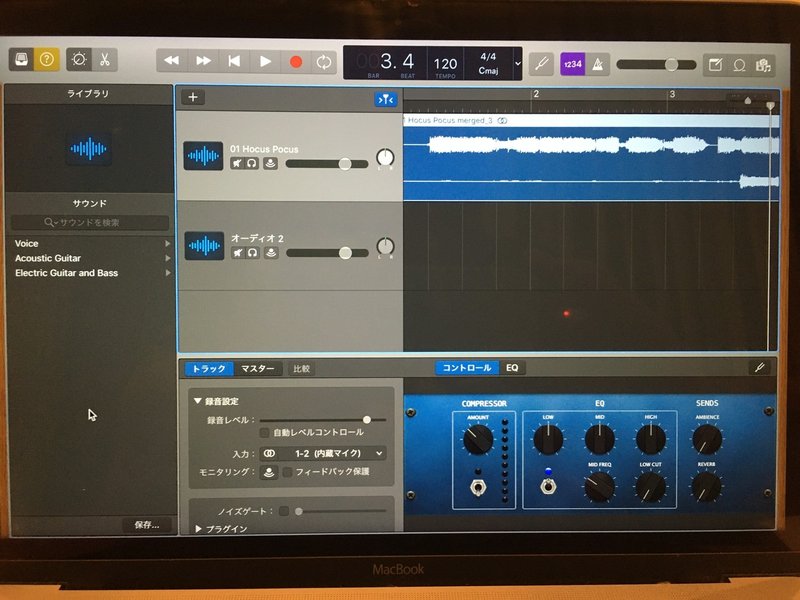Click the 比較 compare button
Image resolution: width=800 pixels, height=600 pixels.
coord(302,368)
